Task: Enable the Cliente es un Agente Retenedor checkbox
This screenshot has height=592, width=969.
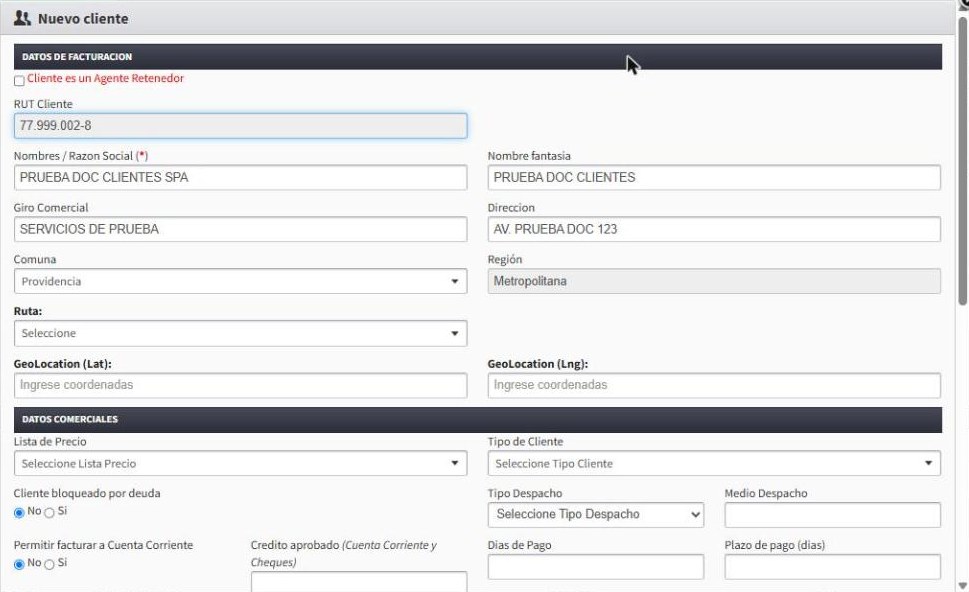Action: (x=19, y=81)
